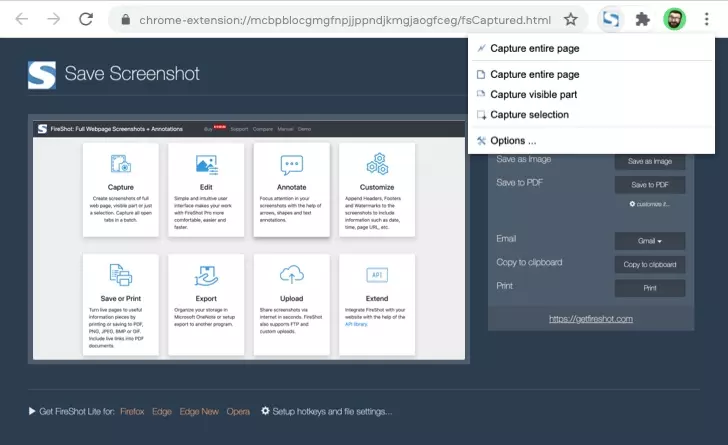Choose Capture selection from the menu
The image size is (728, 445).
(x=592, y=115)
